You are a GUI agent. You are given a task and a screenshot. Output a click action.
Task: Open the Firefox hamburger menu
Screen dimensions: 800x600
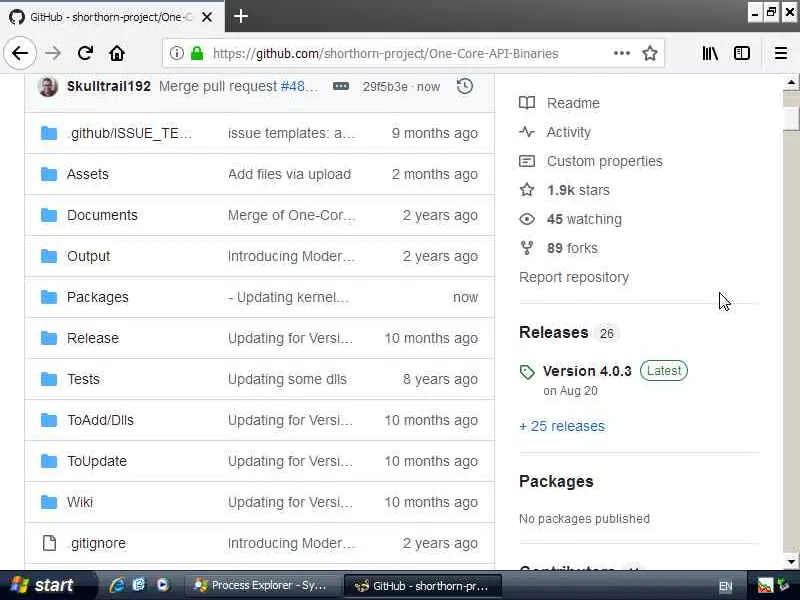click(781, 53)
